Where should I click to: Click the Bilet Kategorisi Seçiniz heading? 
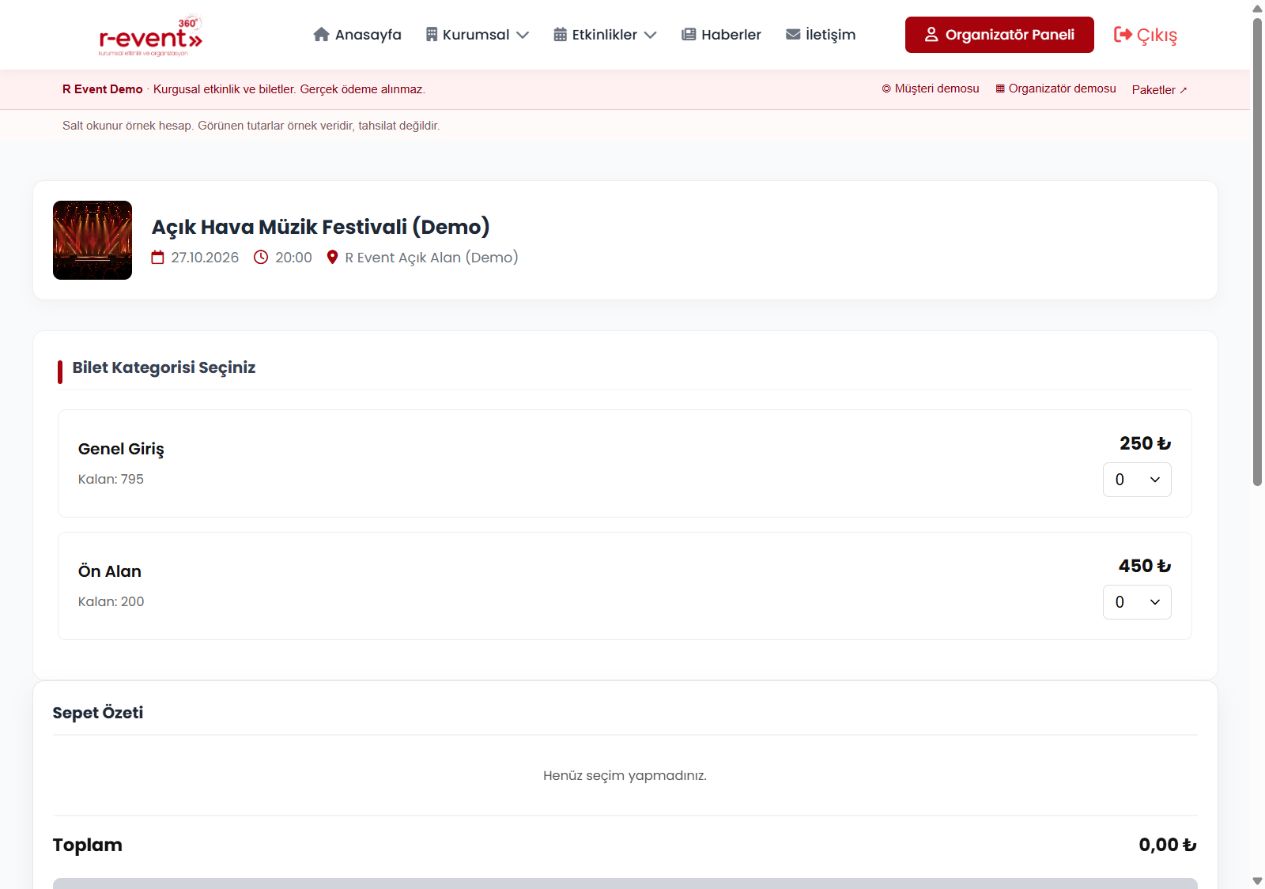[164, 368]
